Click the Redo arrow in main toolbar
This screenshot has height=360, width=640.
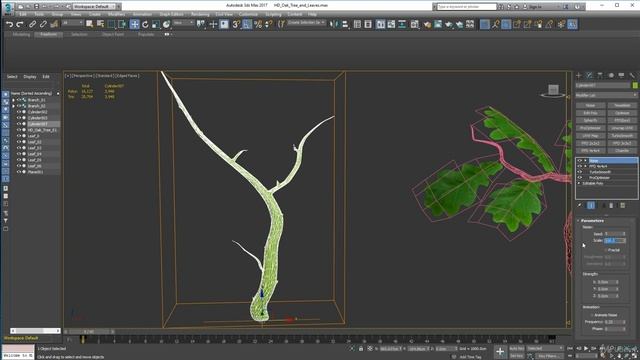[20, 24]
